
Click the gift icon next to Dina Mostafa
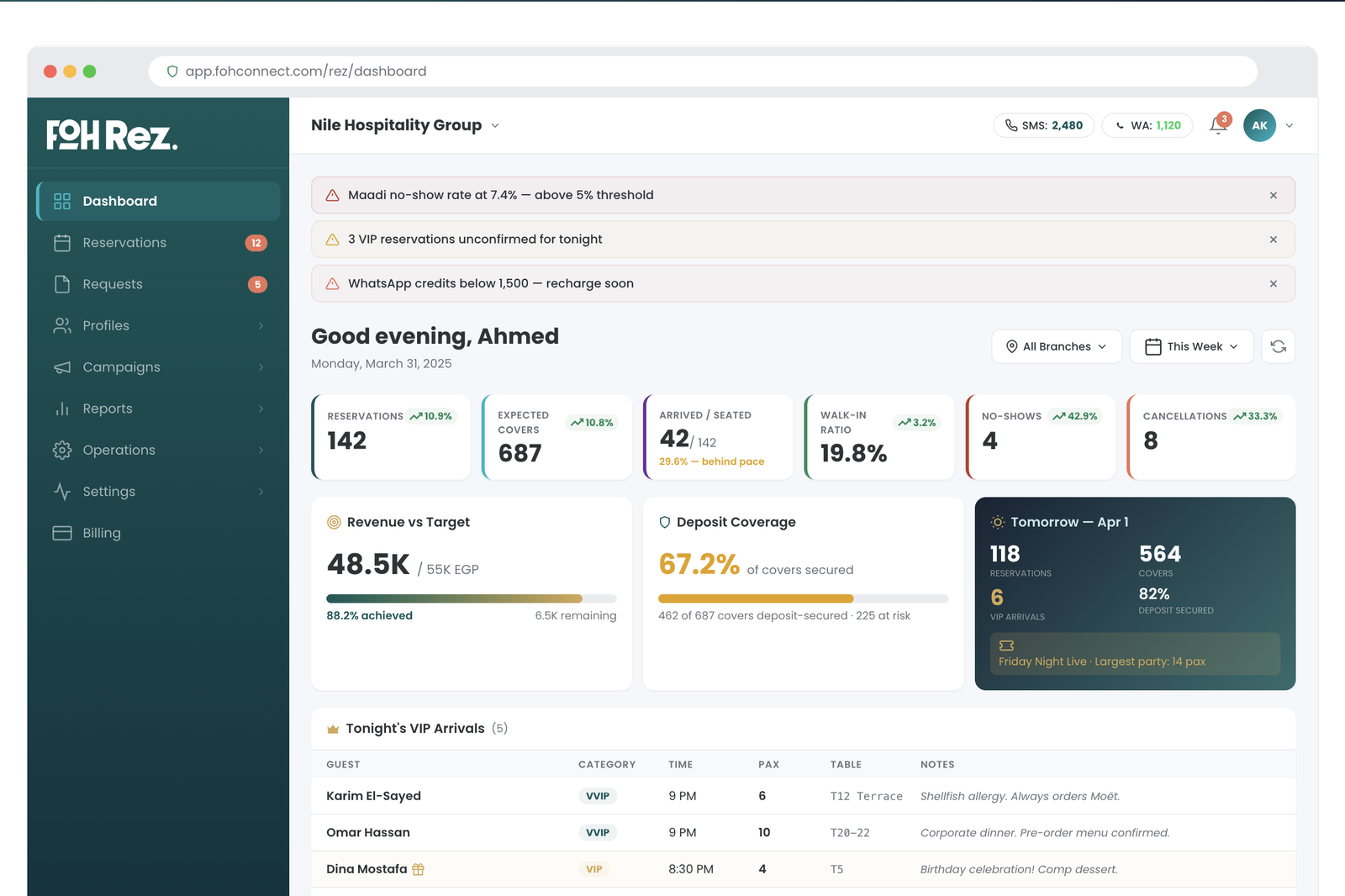tap(418, 868)
